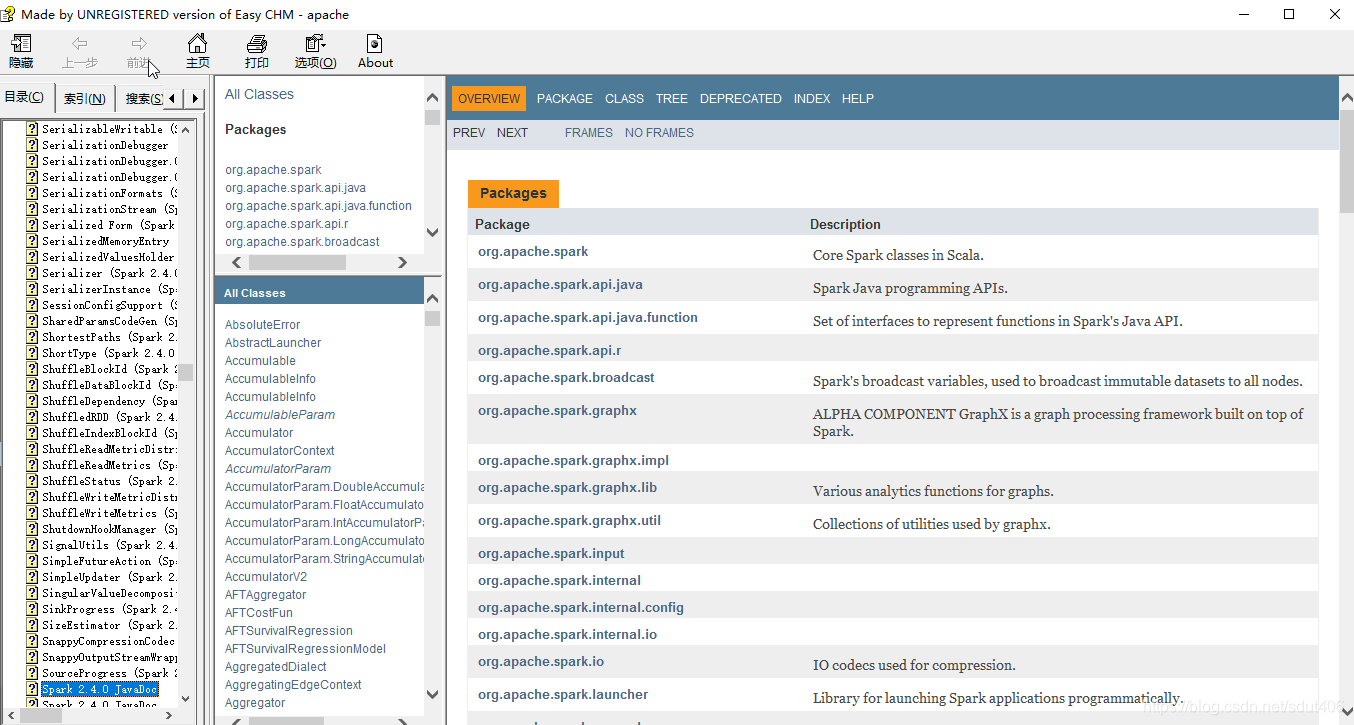Click help icon beside ShuffleStatus

pyautogui.click(x=32, y=481)
